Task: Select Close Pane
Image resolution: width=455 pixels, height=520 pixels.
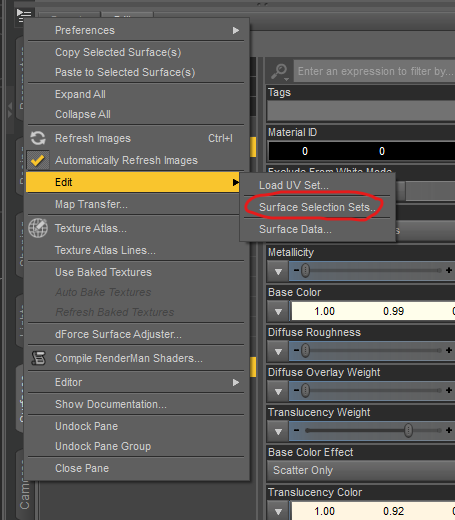Action: tap(136, 468)
